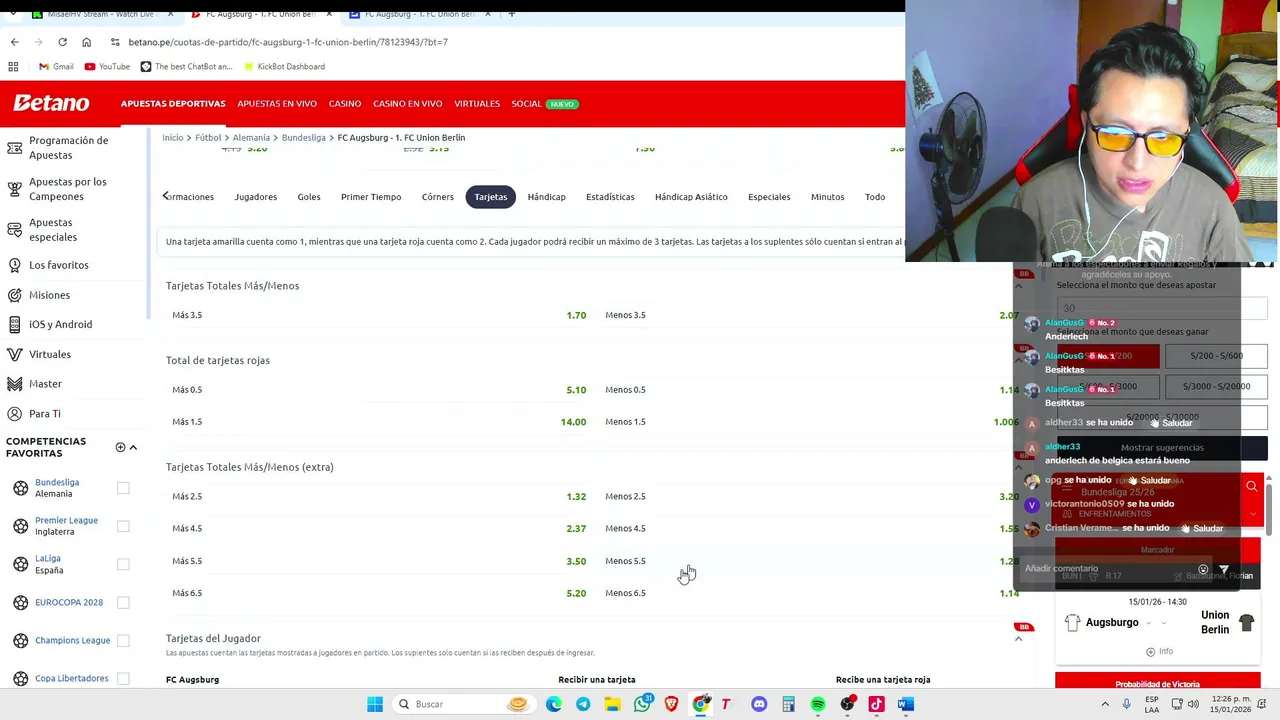Open Discord from the taskbar
This screenshot has width=1280, height=720.
coord(759,704)
